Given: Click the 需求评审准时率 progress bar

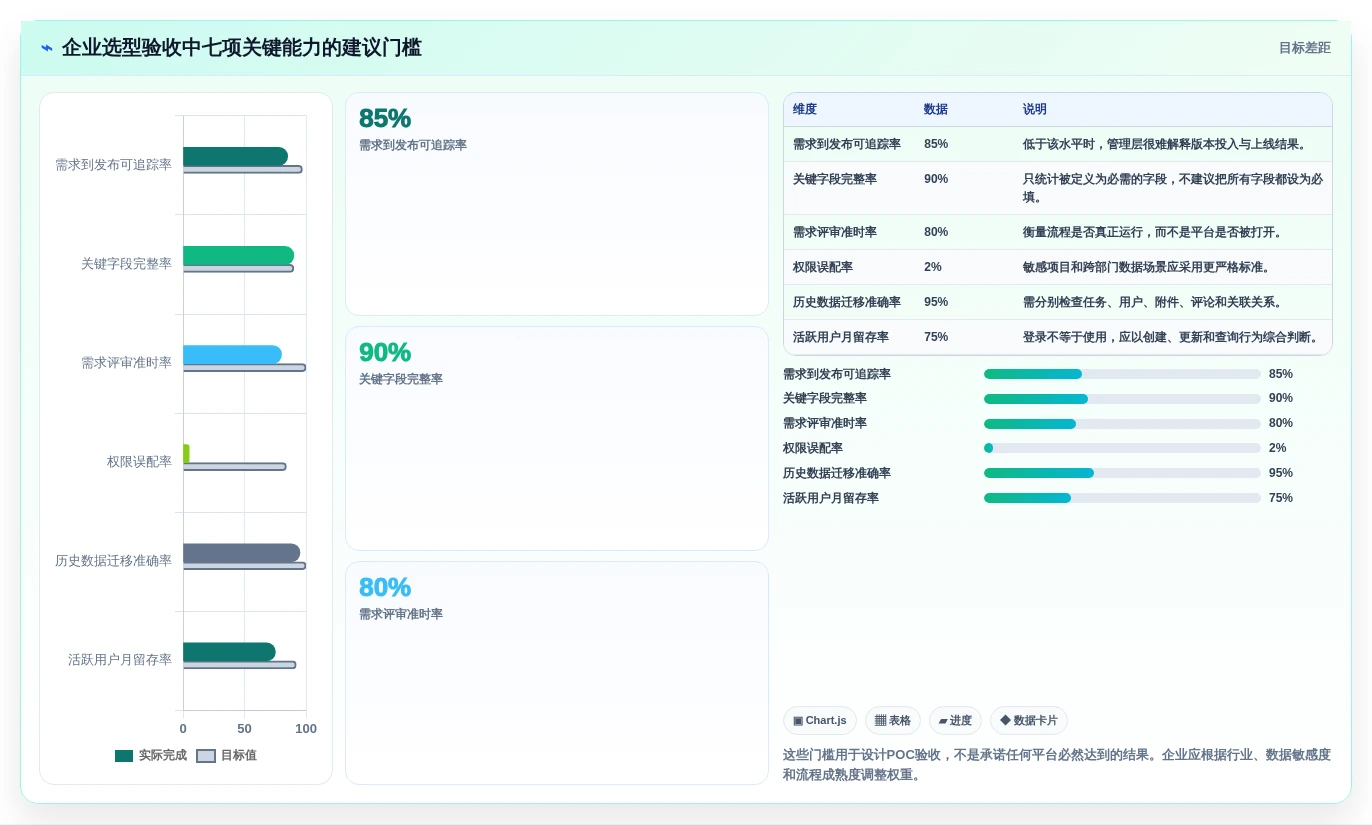Looking at the screenshot, I should [x=1122, y=424].
